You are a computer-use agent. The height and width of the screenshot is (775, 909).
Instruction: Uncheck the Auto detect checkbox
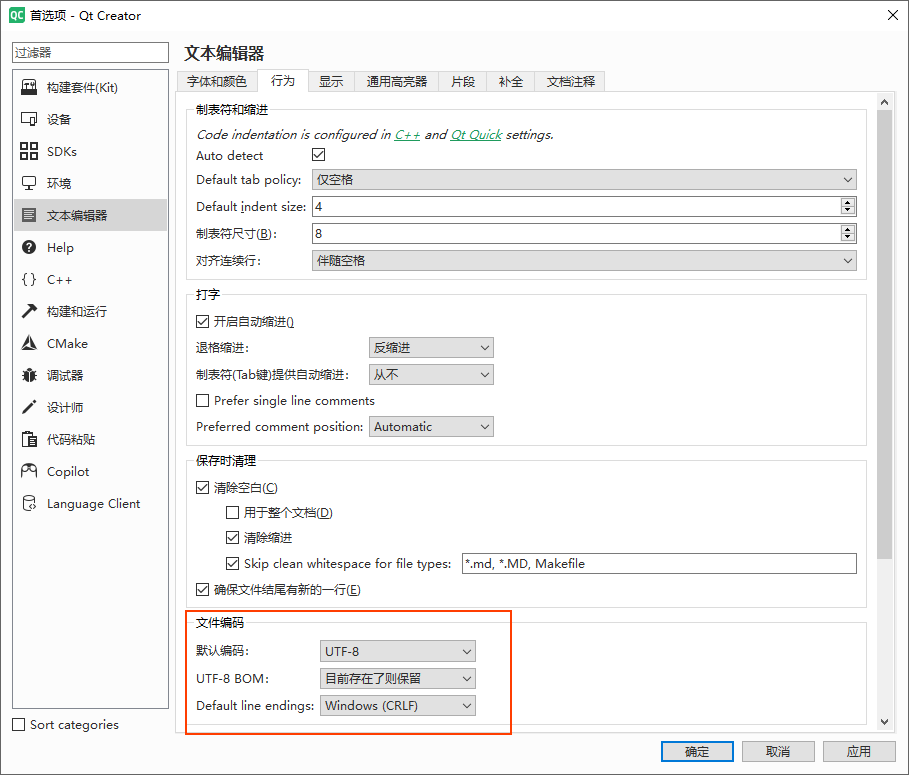click(319, 155)
